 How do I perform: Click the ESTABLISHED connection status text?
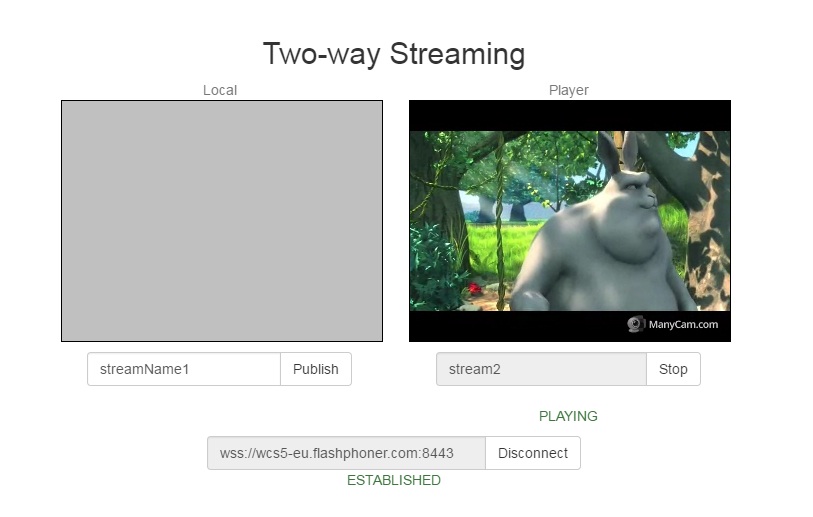[x=393, y=480]
